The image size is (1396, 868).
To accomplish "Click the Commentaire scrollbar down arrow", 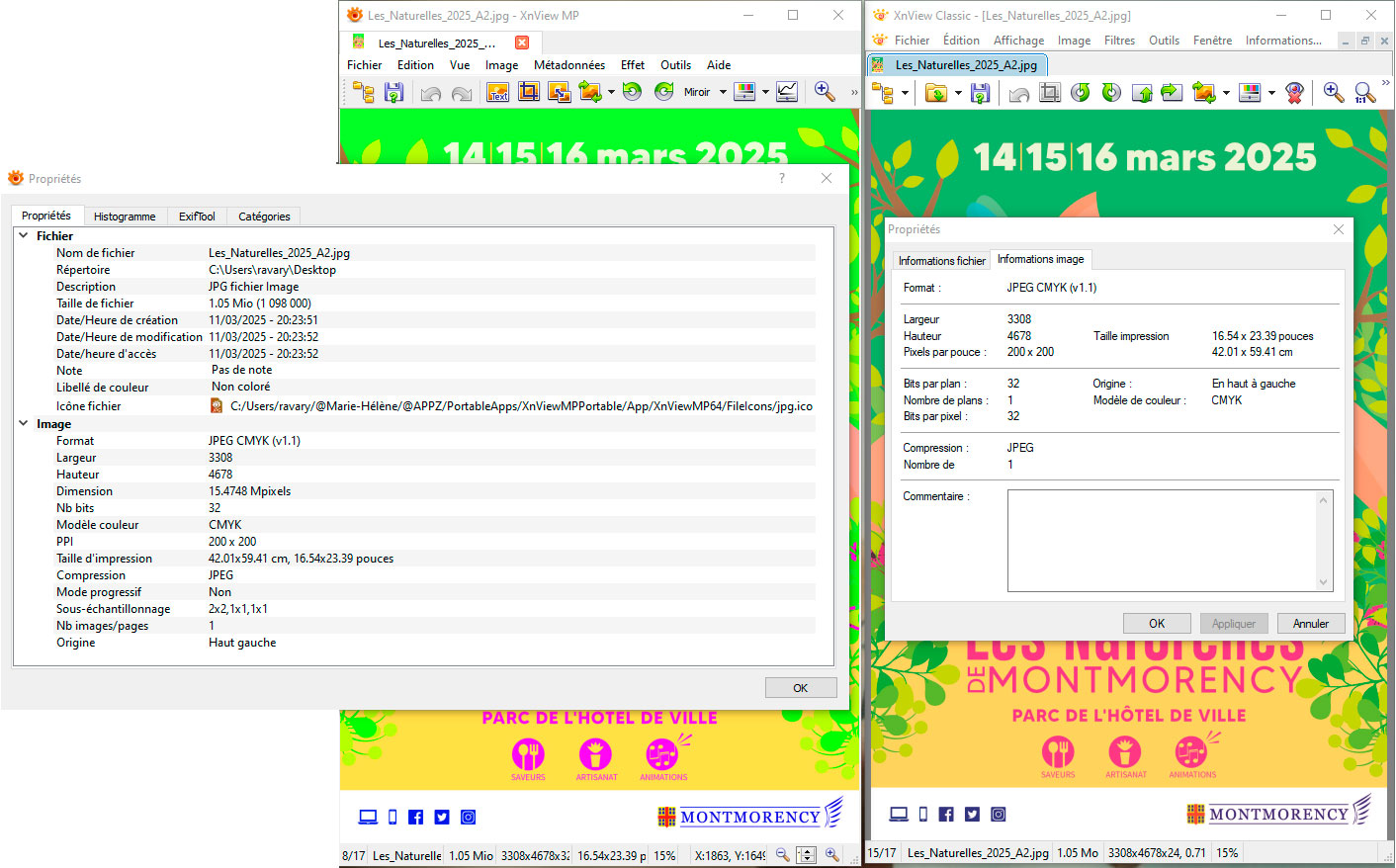I will coord(1324,582).
